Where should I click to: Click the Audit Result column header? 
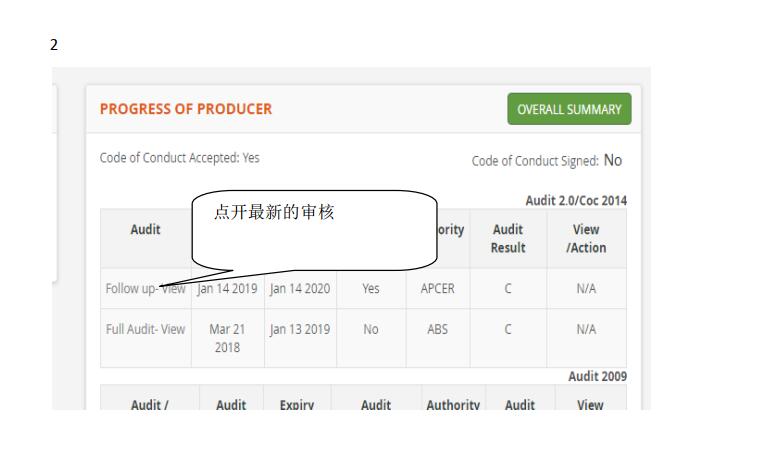tap(508, 239)
